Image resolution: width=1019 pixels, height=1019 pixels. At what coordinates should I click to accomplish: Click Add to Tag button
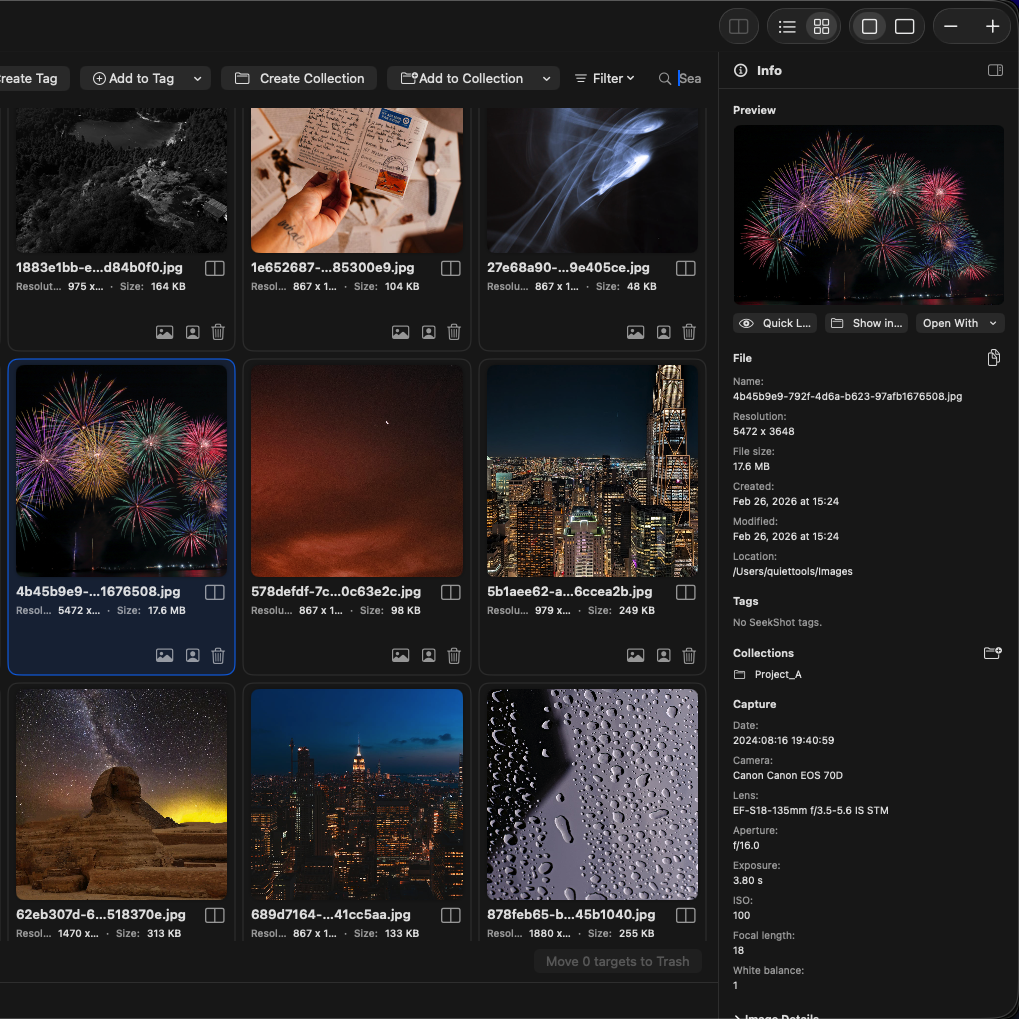pos(133,79)
